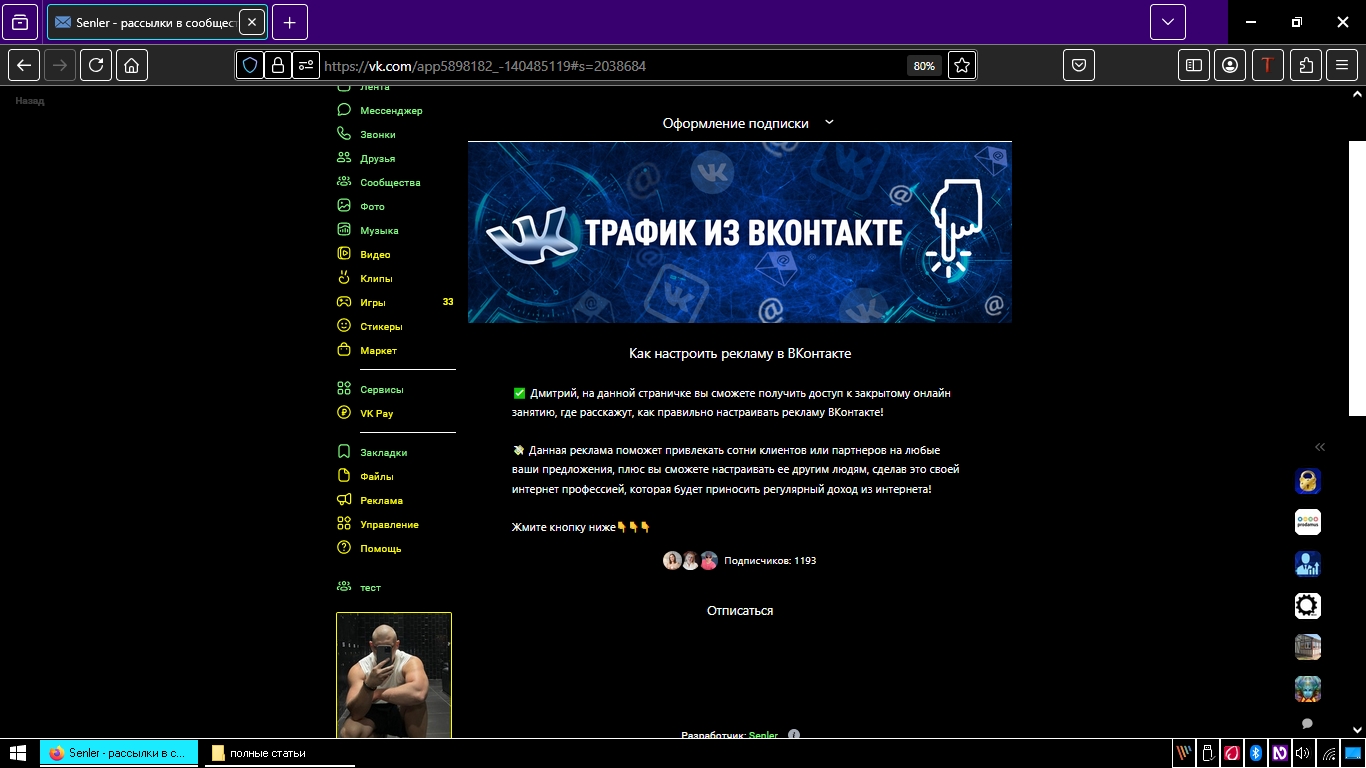
Task: Open the gold padlock app shortcut
Action: tap(1308, 481)
